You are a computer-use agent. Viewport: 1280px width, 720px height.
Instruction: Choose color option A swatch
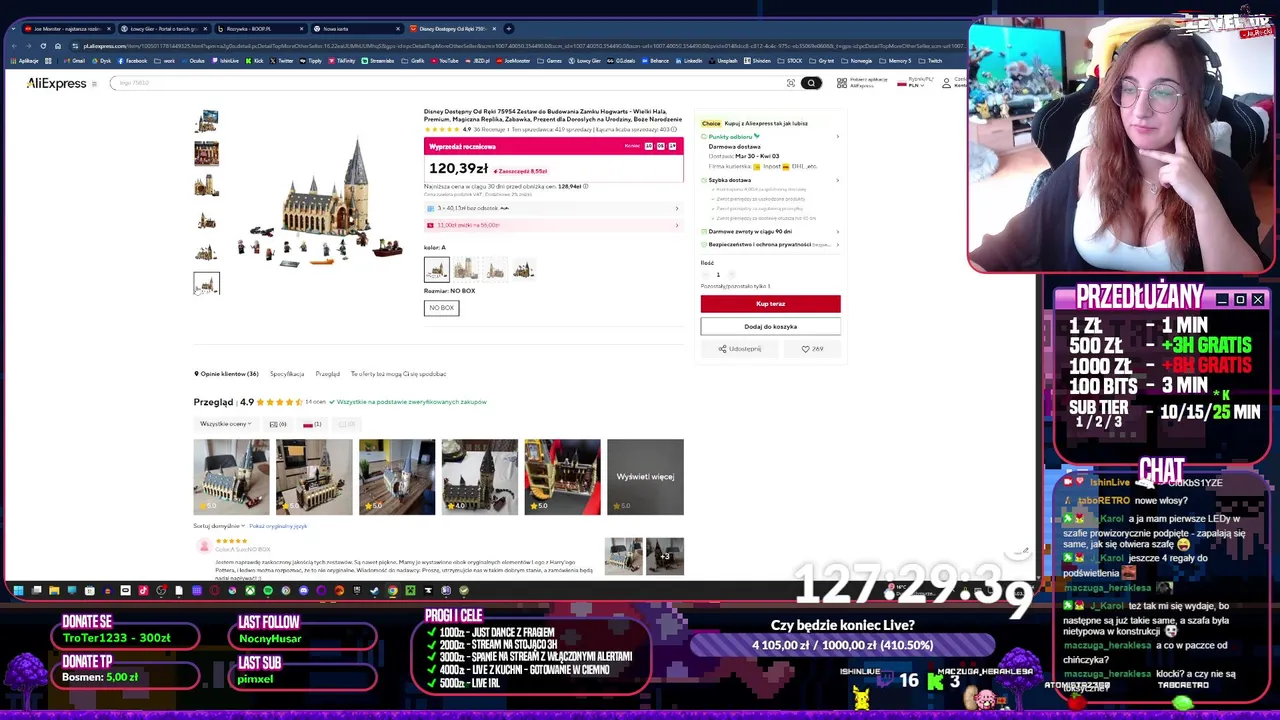pyautogui.click(x=436, y=269)
